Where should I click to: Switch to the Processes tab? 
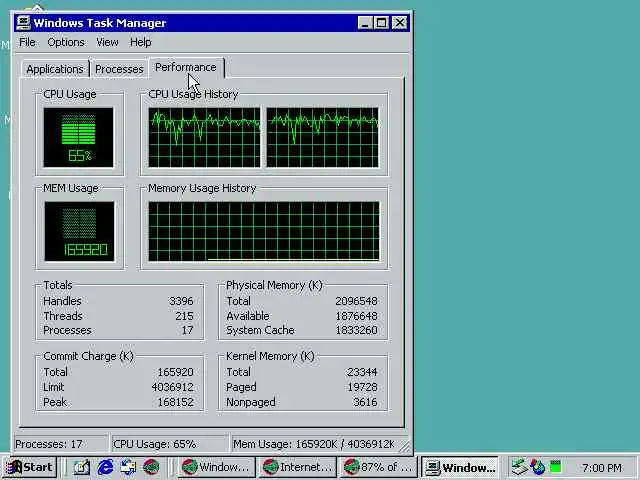point(119,69)
